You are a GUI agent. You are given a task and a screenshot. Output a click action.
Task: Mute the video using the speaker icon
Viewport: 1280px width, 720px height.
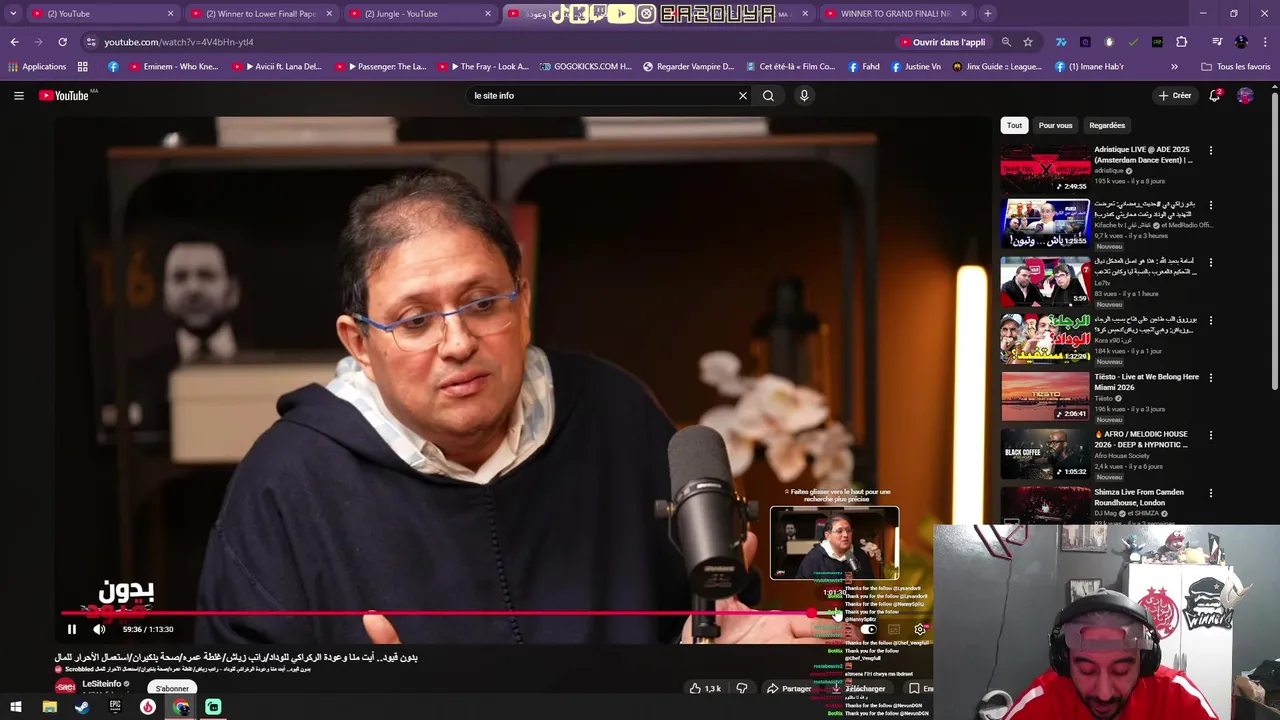[99, 629]
